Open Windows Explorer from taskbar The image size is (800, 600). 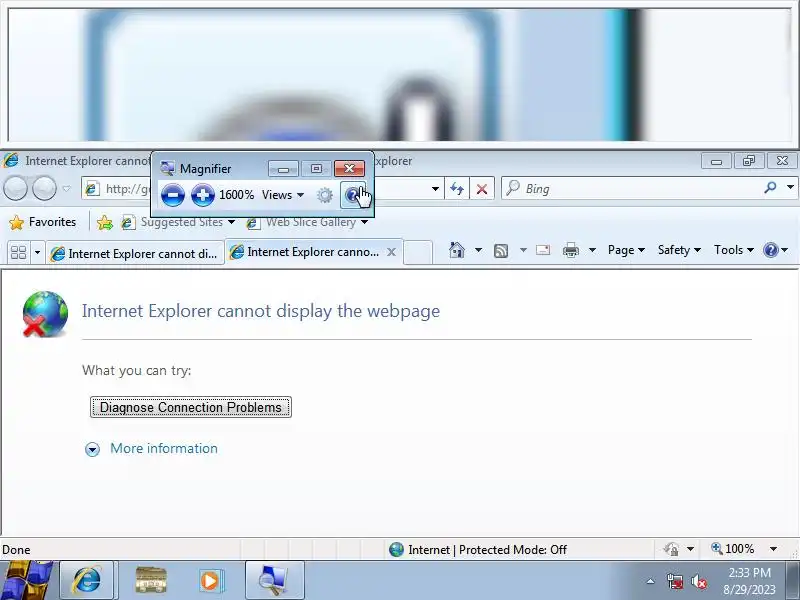pyautogui.click(x=151, y=581)
